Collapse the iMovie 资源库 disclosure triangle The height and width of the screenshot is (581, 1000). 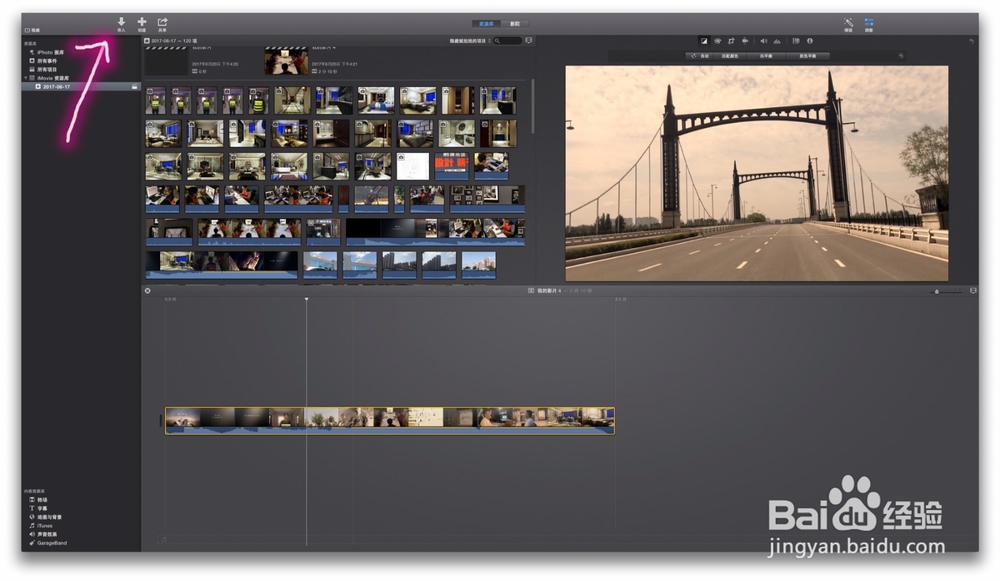[26, 78]
